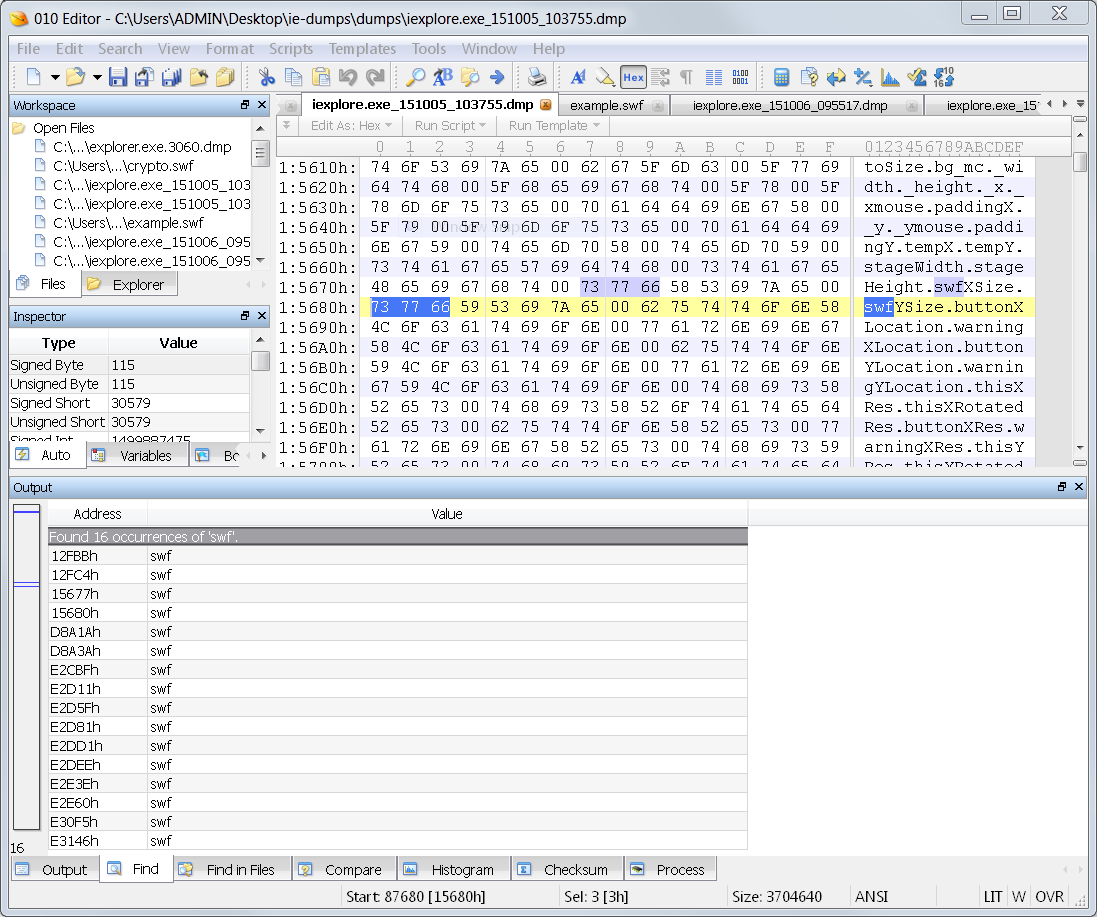Open the Run Script dropdown
Screen dimensions: 1097x917
click(x=450, y=125)
